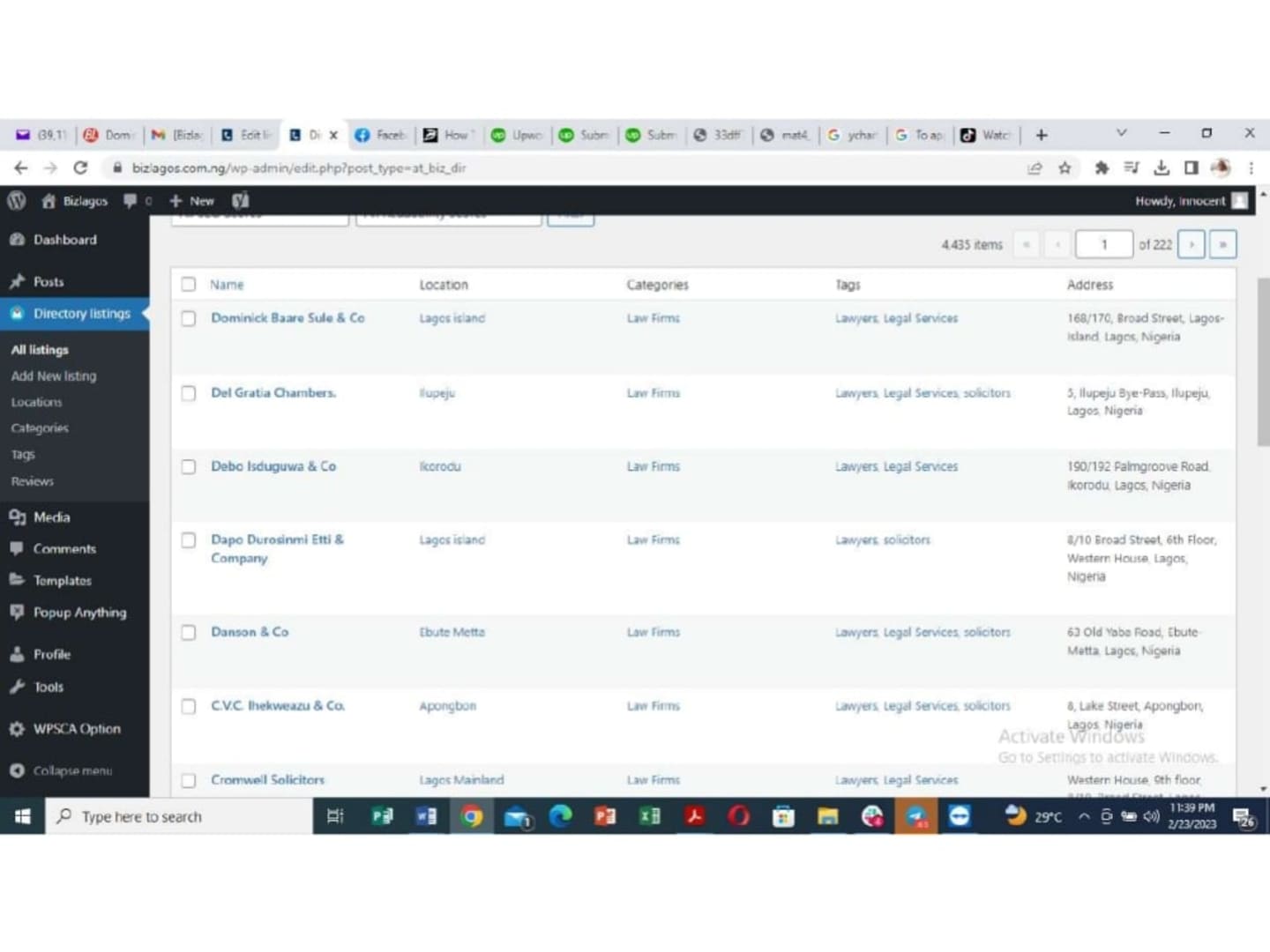Open Howdy, Innocent account menu
The image size is (1270, 952).
coord(1191,201)
